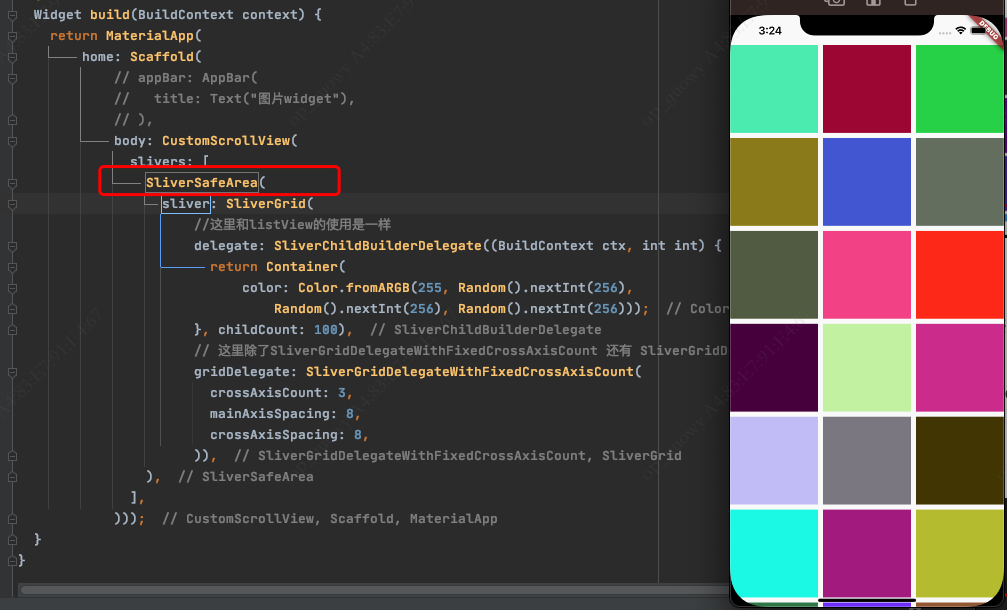Tap the royal blue grid cell
This screenshot has height=610, width=1007.
[866, 182]
